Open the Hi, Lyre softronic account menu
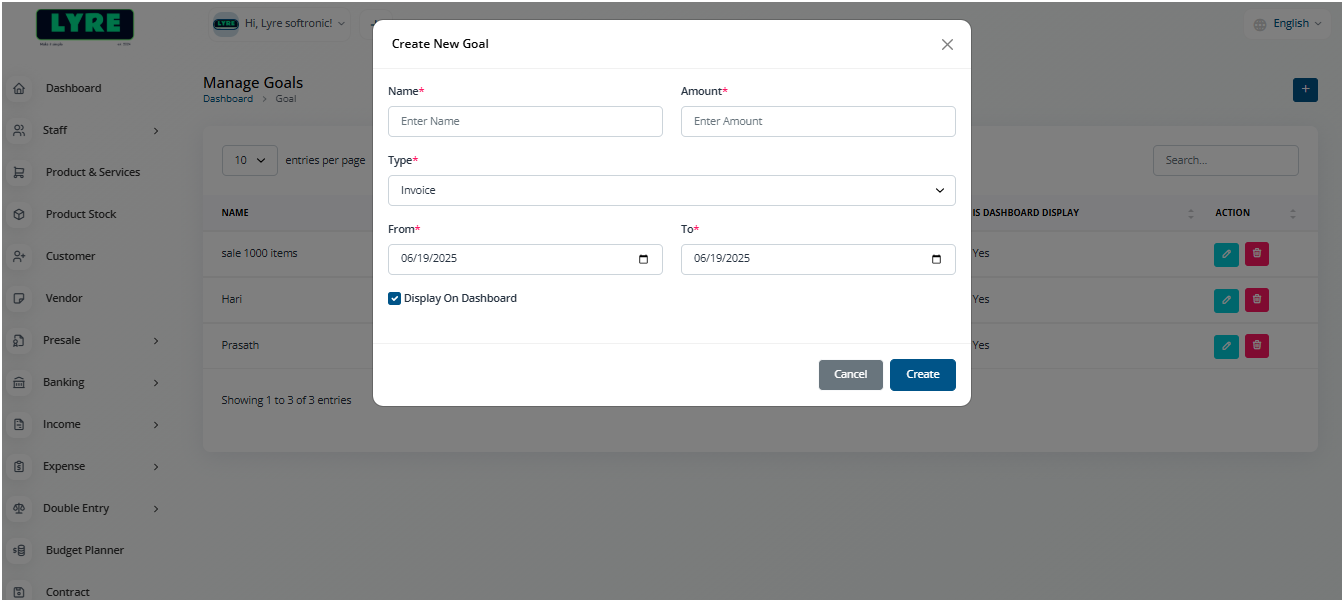Screen dimensions: 1344x602 pos(278,22)
